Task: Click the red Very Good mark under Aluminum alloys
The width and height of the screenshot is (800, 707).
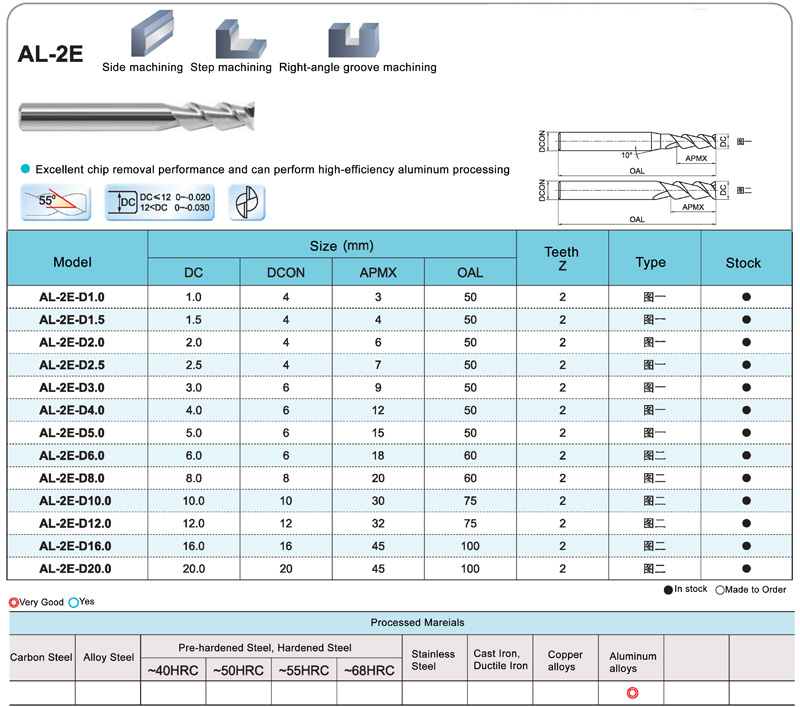Action: (x=632, y=693)
